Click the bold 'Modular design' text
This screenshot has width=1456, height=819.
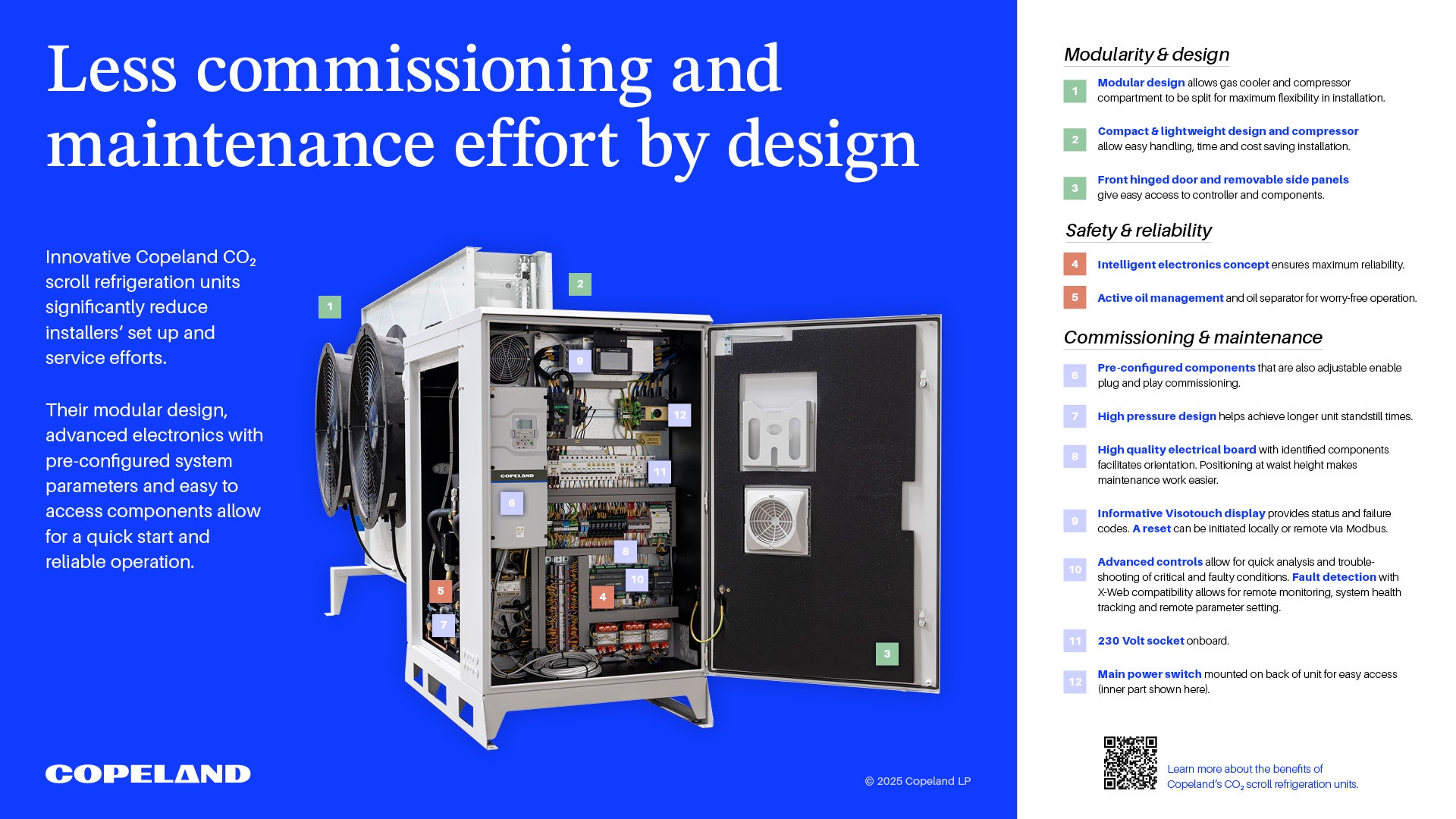point(1141,83)
